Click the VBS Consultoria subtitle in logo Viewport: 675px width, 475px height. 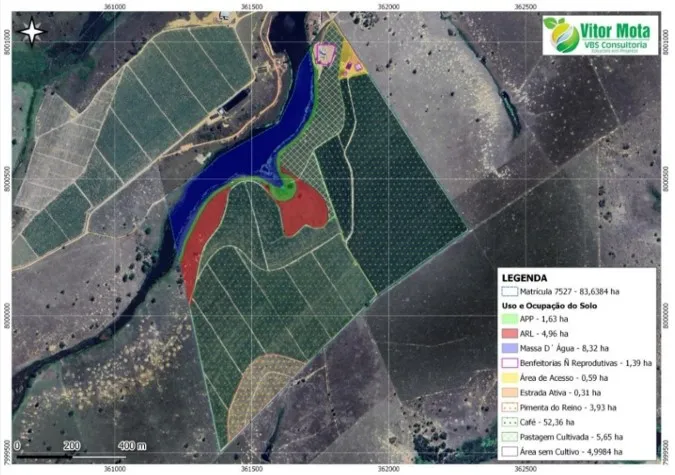615,45
